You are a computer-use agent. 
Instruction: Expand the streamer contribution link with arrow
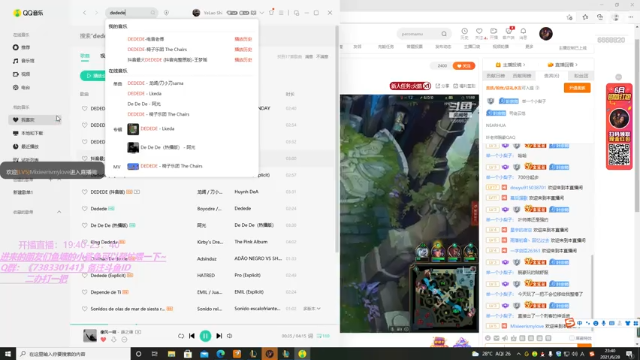[510, 64]
